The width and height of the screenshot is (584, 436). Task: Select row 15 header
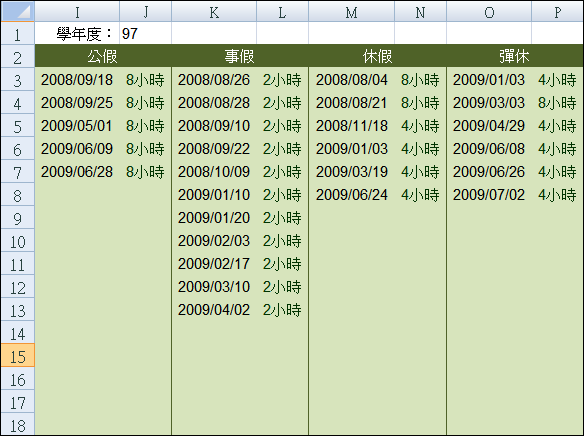tap(18, 356)
